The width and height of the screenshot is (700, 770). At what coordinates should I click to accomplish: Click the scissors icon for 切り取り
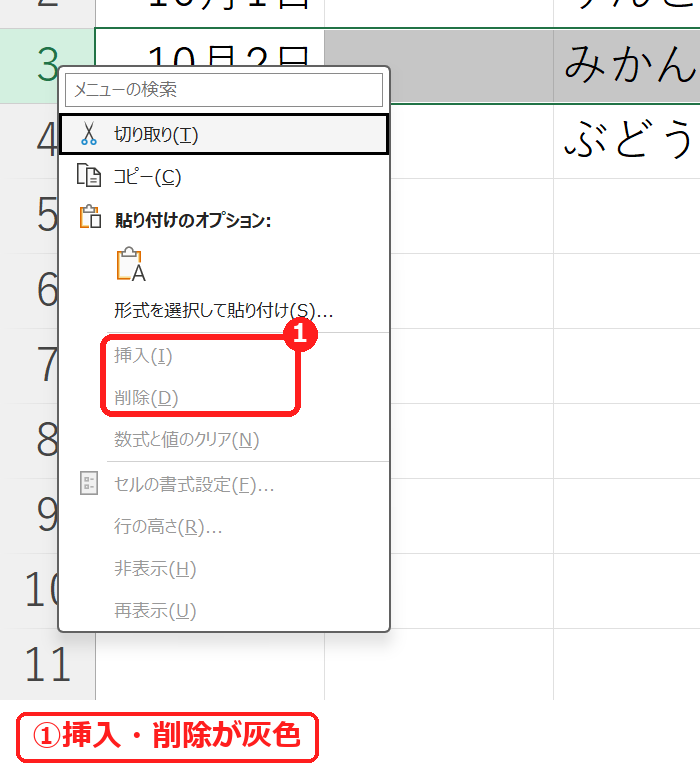89,134
